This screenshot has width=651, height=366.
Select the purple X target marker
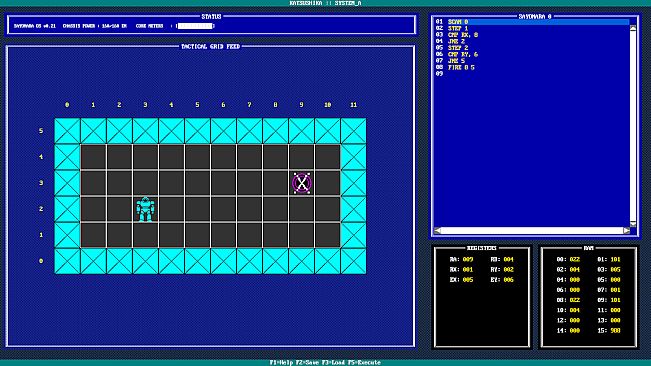coord(302,183)
